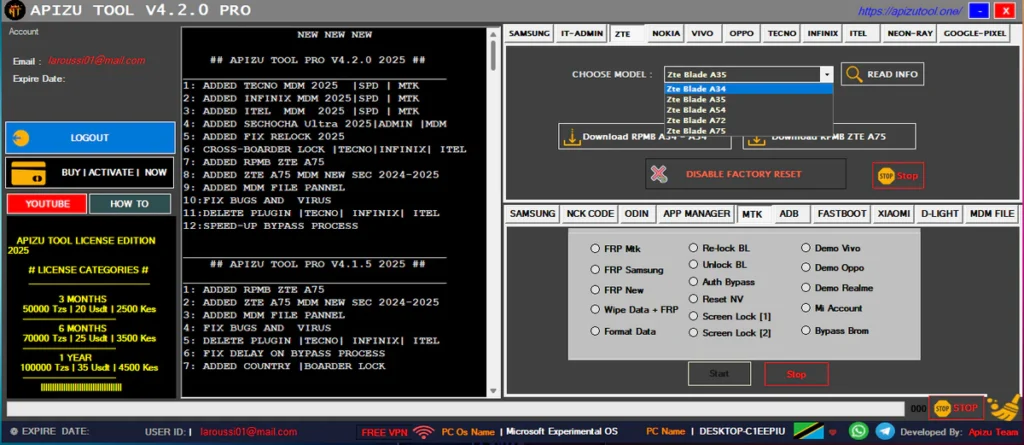Open the Telegram icon in status bar
The height and width of the screenshot is (445, 1024).
coord(885,431)
